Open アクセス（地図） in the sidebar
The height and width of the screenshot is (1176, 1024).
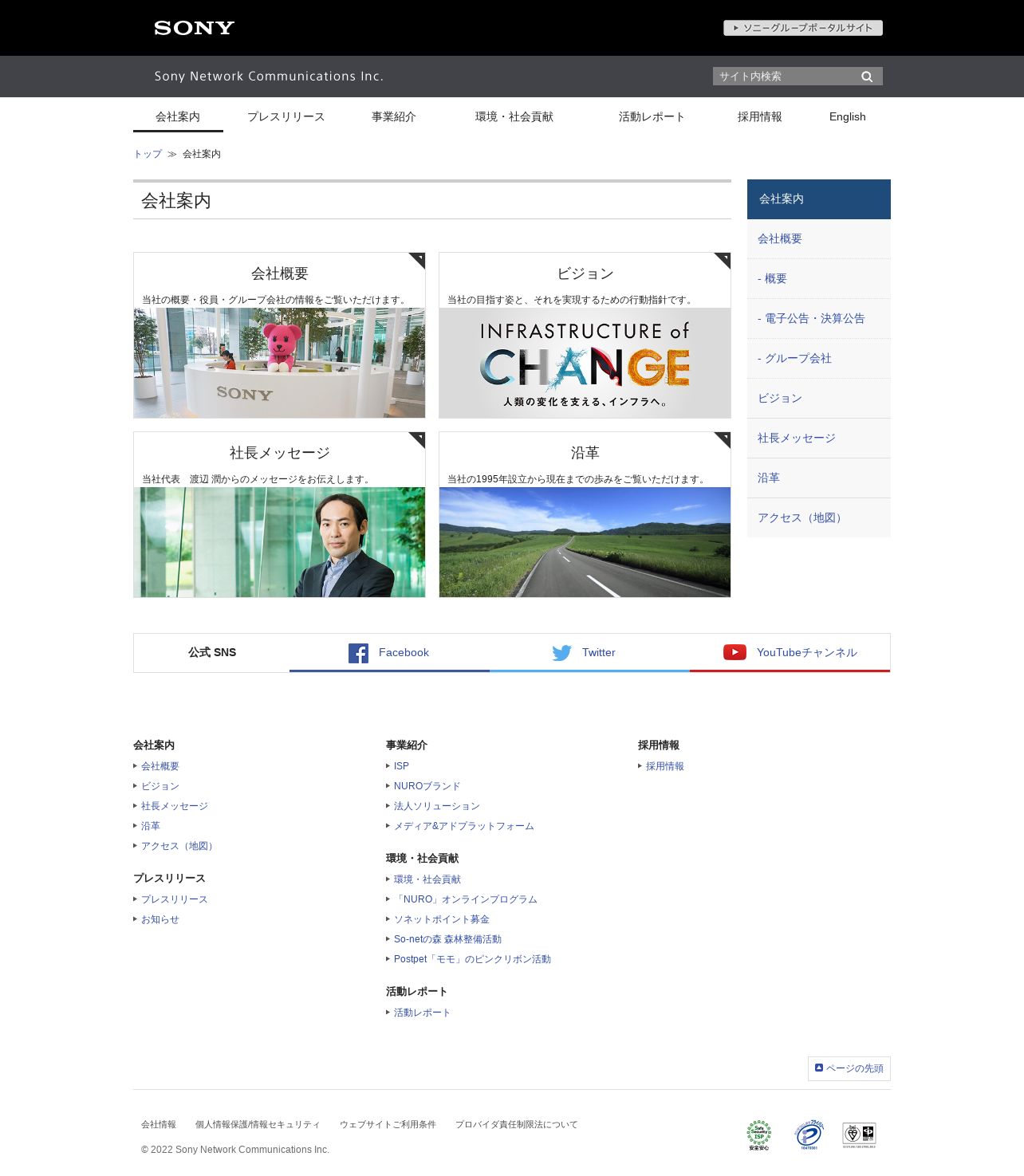pos(819,518)
